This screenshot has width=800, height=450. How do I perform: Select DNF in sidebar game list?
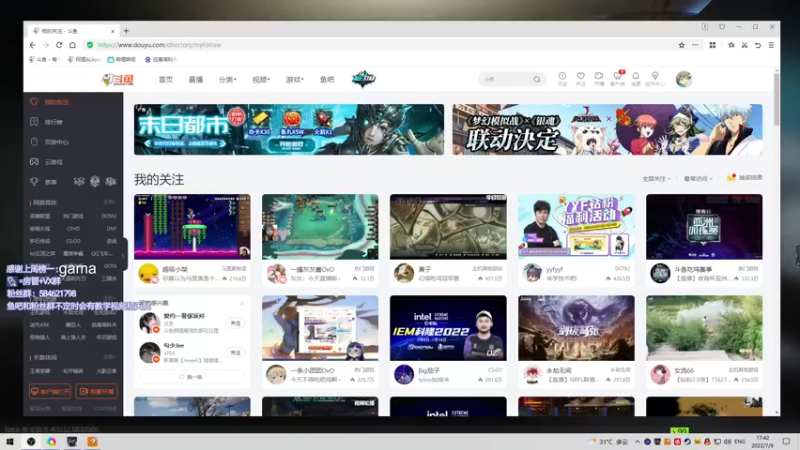[x=111, y=229]
